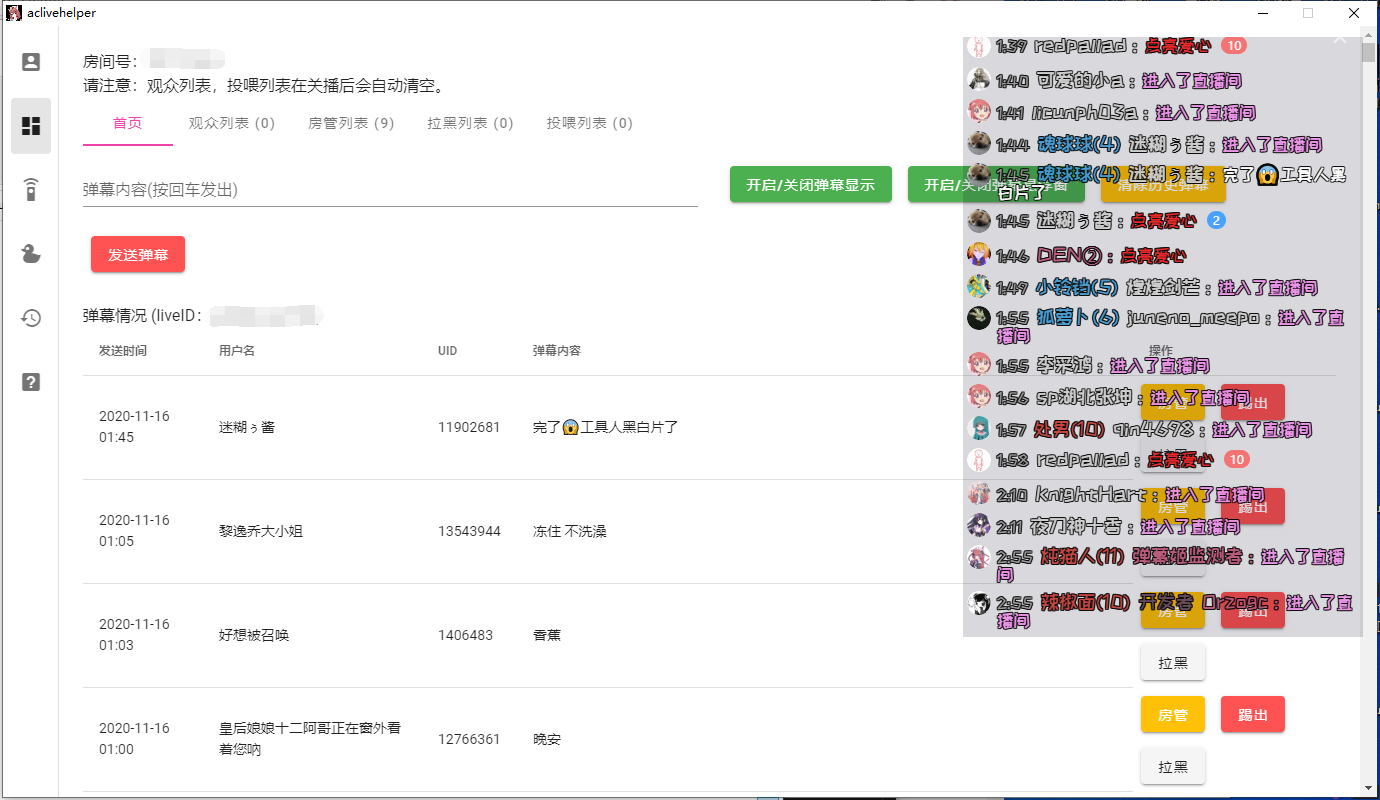This screenshot has width=1380, height=800.
Task: Click 可爱的小a's avatar in overlay
Action: click(979, 79)
